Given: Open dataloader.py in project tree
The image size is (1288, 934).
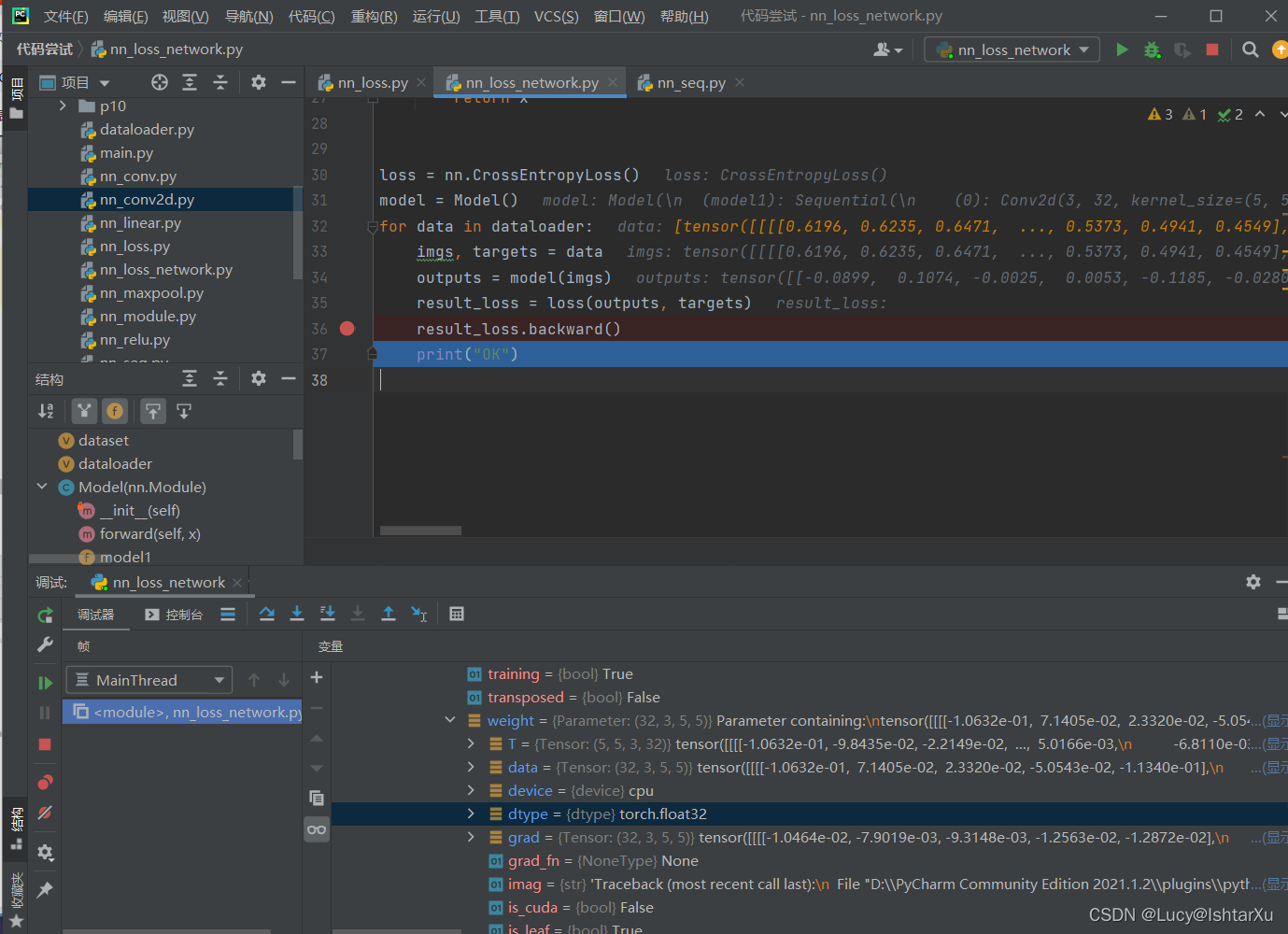Looking at the screenshot, I should pyautogui.click(x=147, y=129).
